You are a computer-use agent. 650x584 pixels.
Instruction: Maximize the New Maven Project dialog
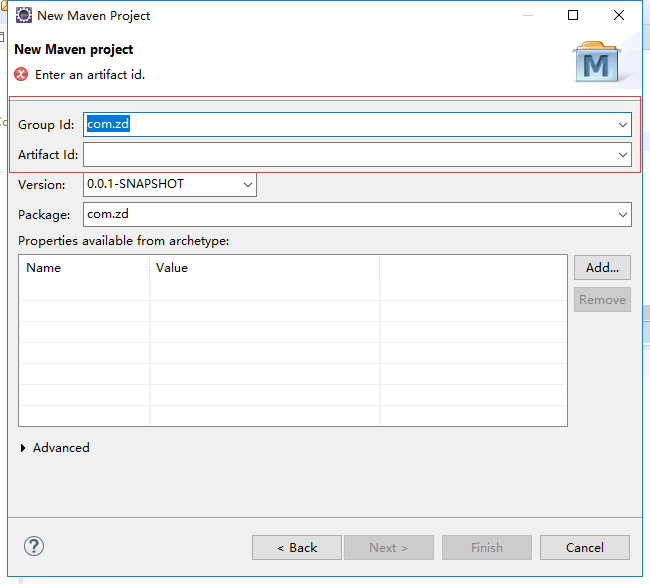[573, 15]
